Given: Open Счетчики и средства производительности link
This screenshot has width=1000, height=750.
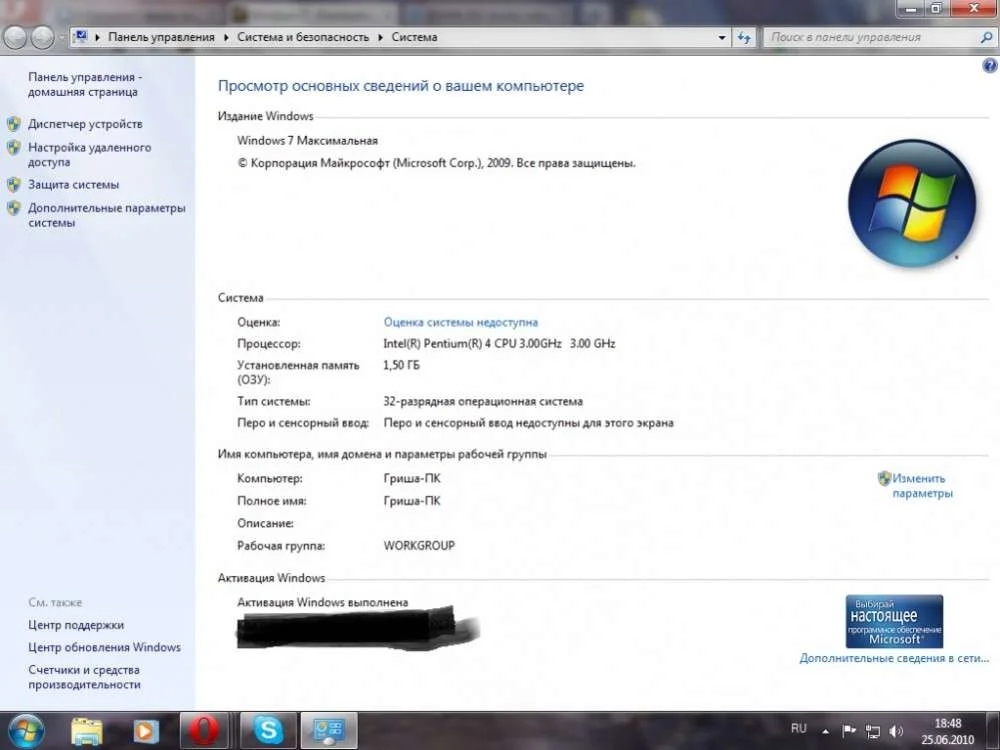Looking at the screenshot, I should click(x=84, y=677).
